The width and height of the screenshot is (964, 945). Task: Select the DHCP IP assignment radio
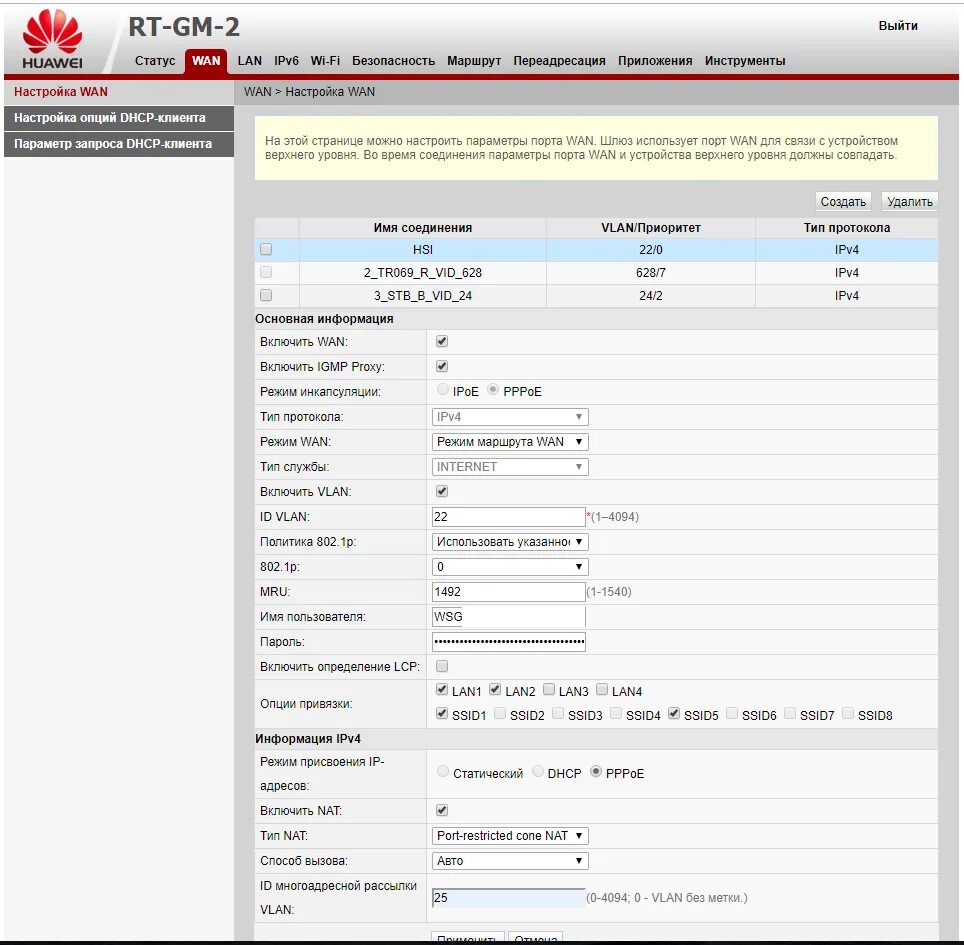coord(537,771)
